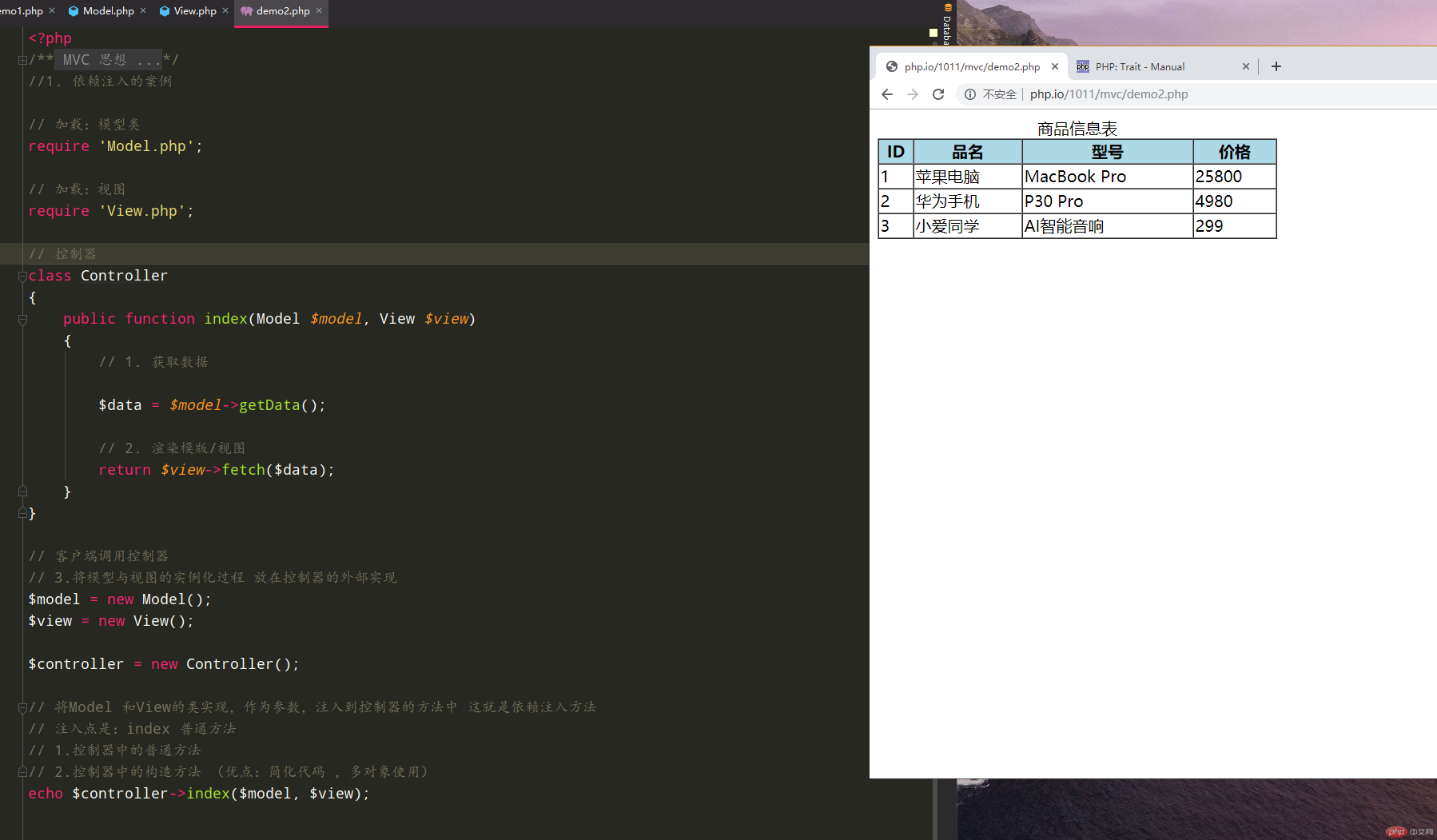Click the 'View.php' string in require line

pyautogui.click(x=142, y=211)
